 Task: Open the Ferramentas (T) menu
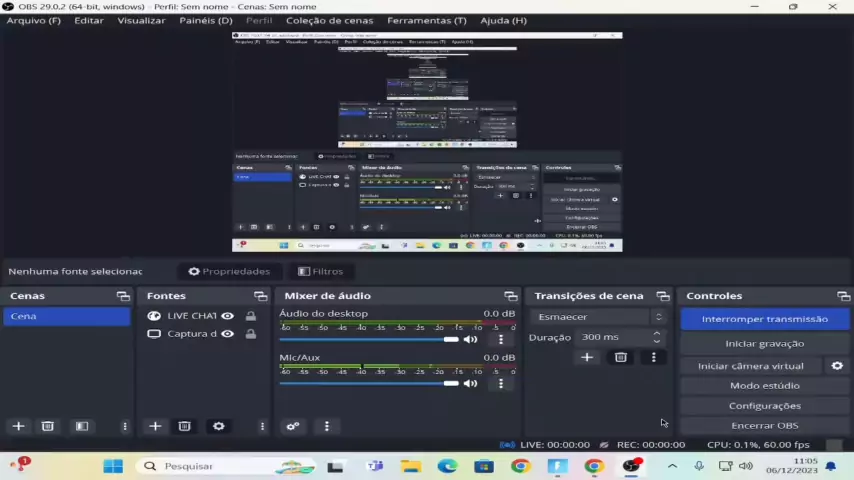[426, 20]
